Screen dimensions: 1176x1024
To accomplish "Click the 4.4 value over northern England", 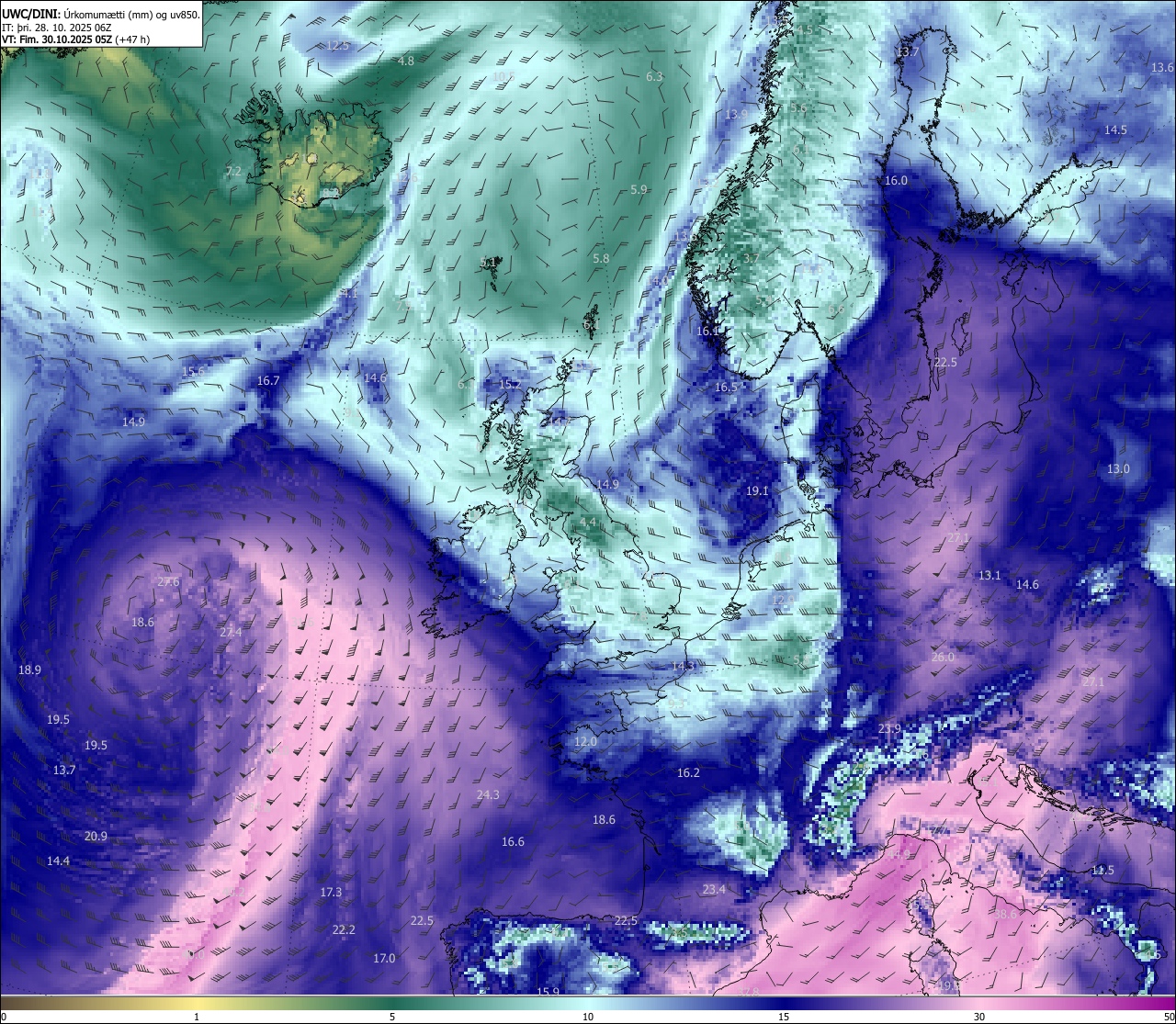I will pos(588,523).
